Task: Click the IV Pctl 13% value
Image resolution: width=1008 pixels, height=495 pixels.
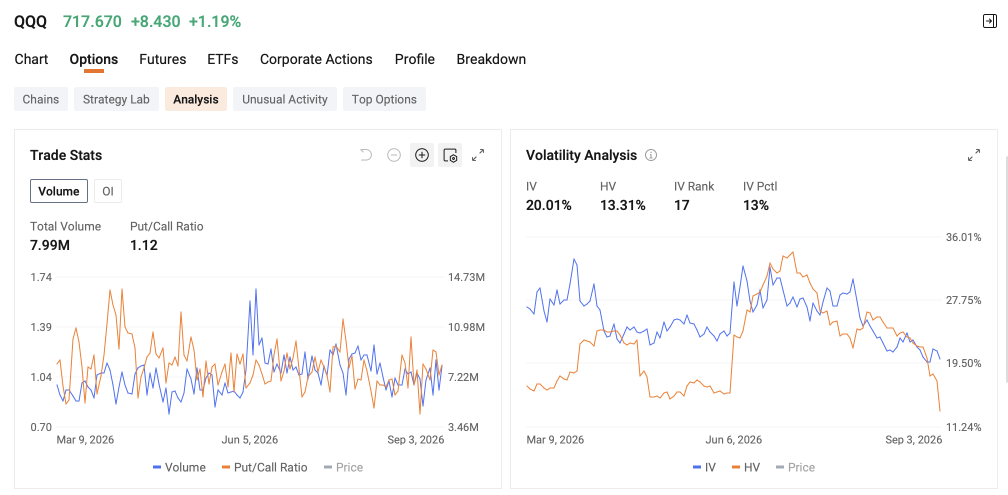Action: tap(755, 205)
